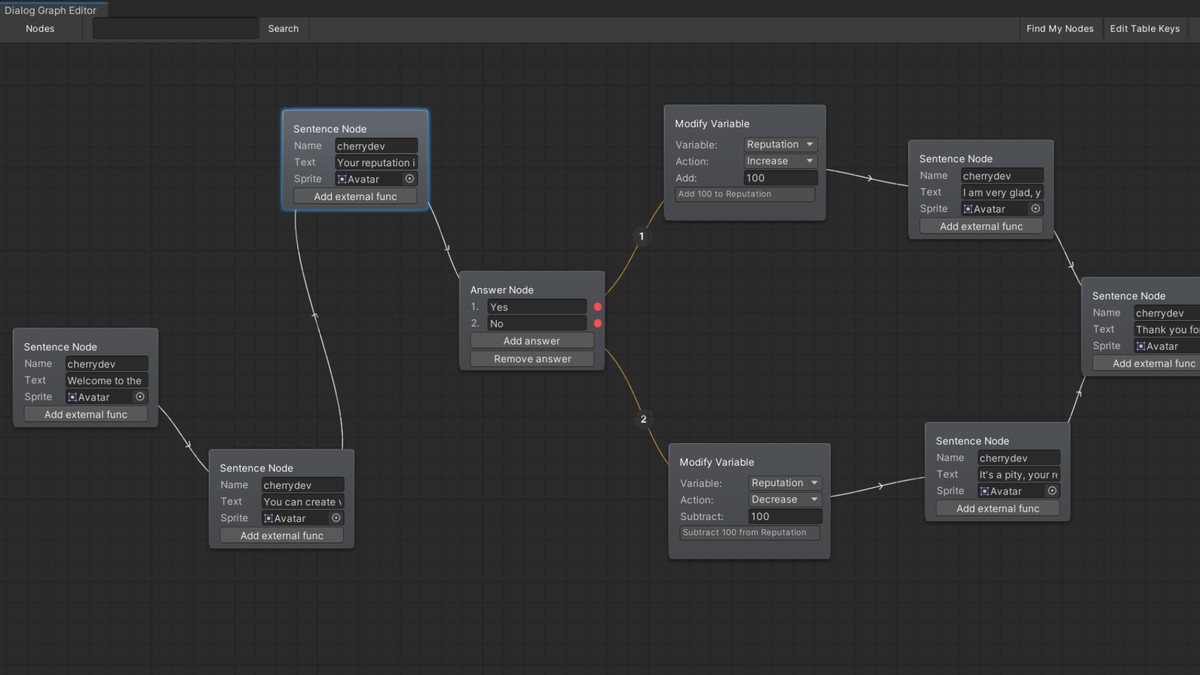Click Add answer in Answer Node
Image resolution: width=1200 pixels, height=675 pixels.
point(532,341)
